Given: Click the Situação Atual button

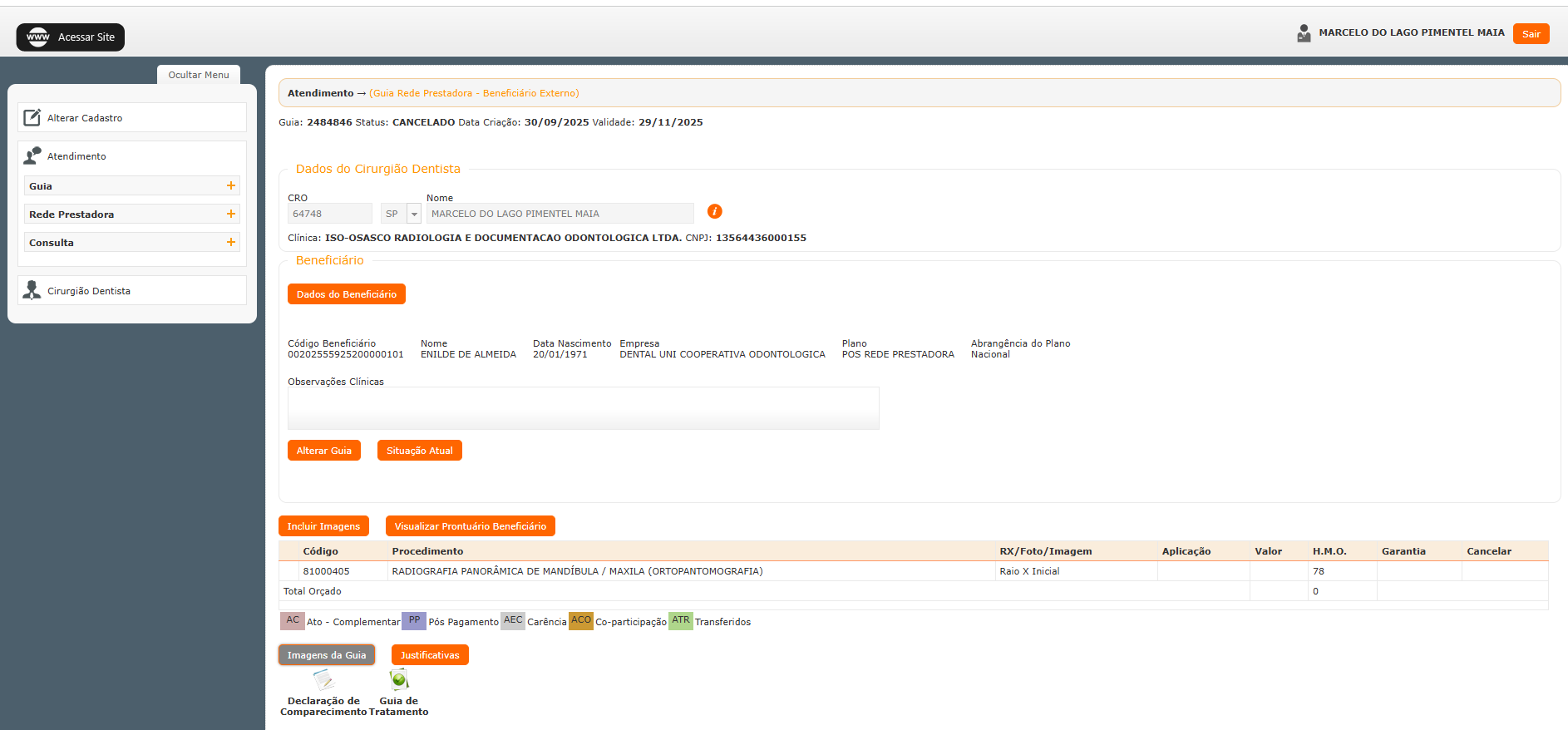Looking at the screenshot, I should tap(419, 451).
